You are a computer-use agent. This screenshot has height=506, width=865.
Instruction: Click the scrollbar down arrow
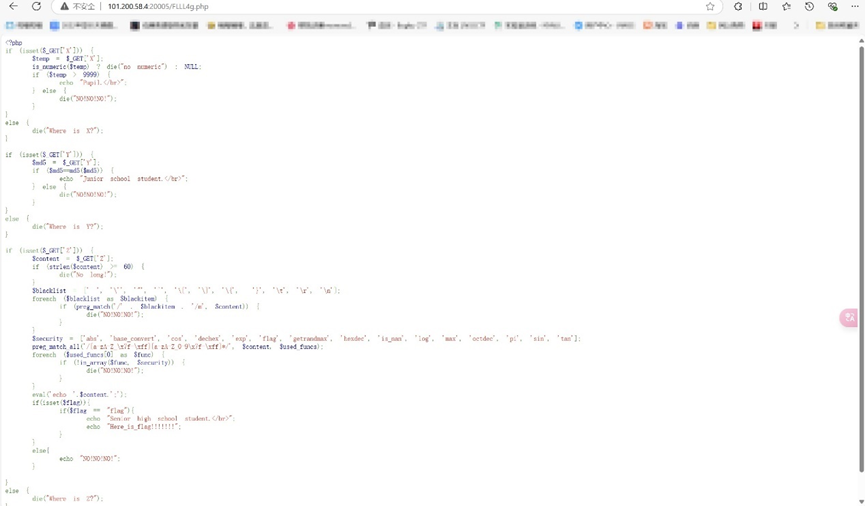[861, 501]
